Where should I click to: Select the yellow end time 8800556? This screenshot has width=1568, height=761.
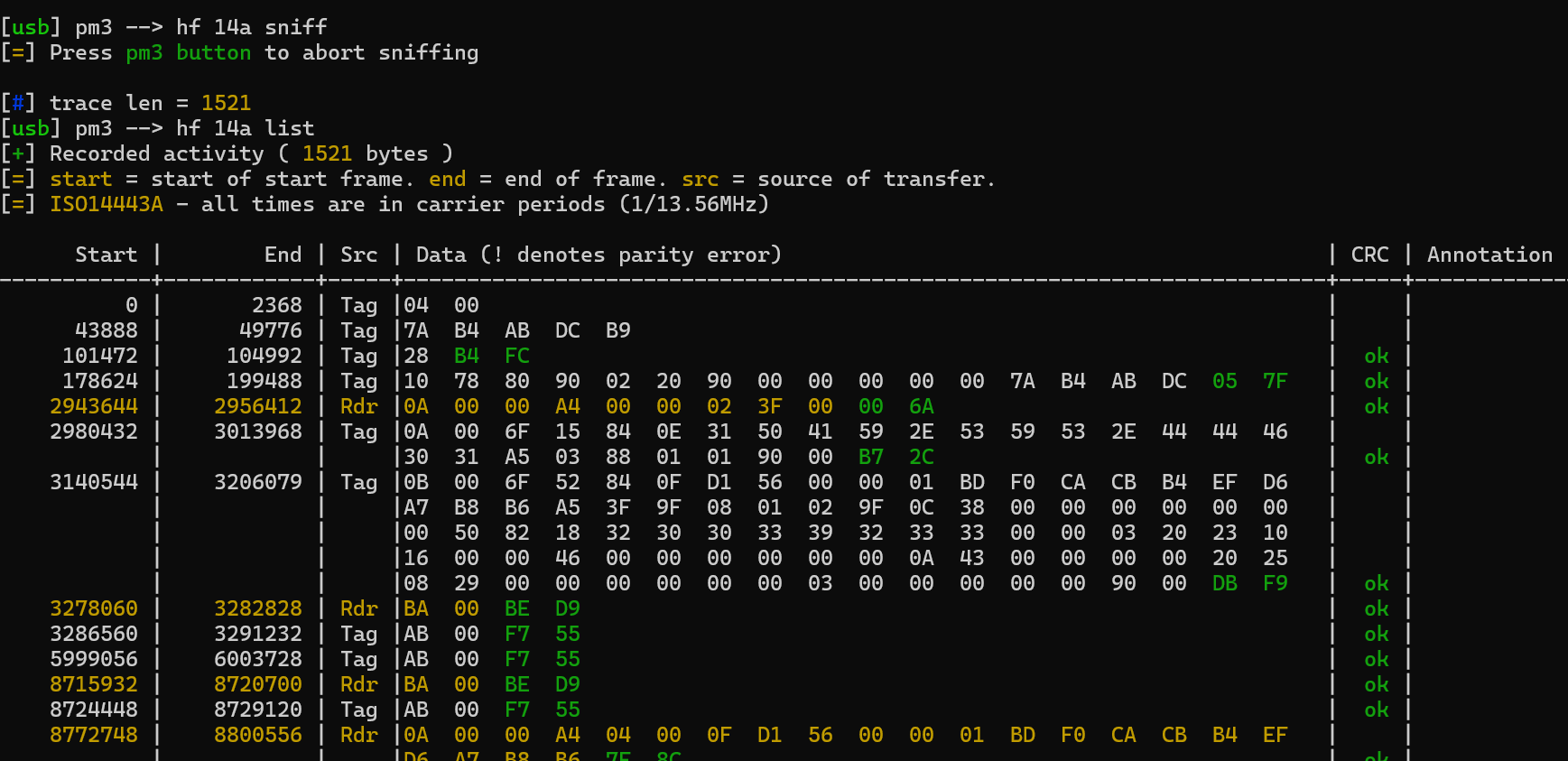click(x=258, y=735)
